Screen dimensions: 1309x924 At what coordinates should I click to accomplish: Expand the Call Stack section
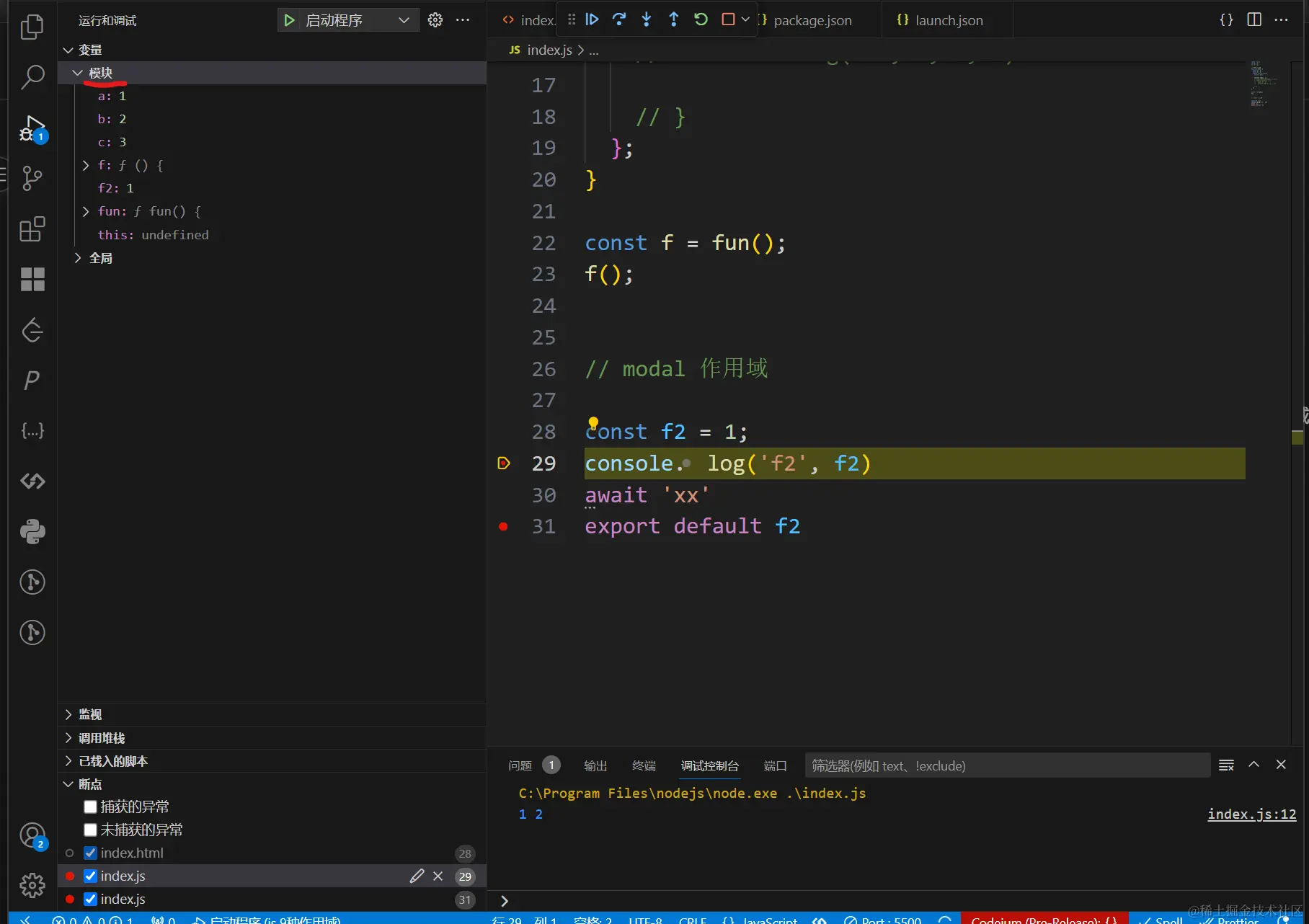tap(272, 738)
